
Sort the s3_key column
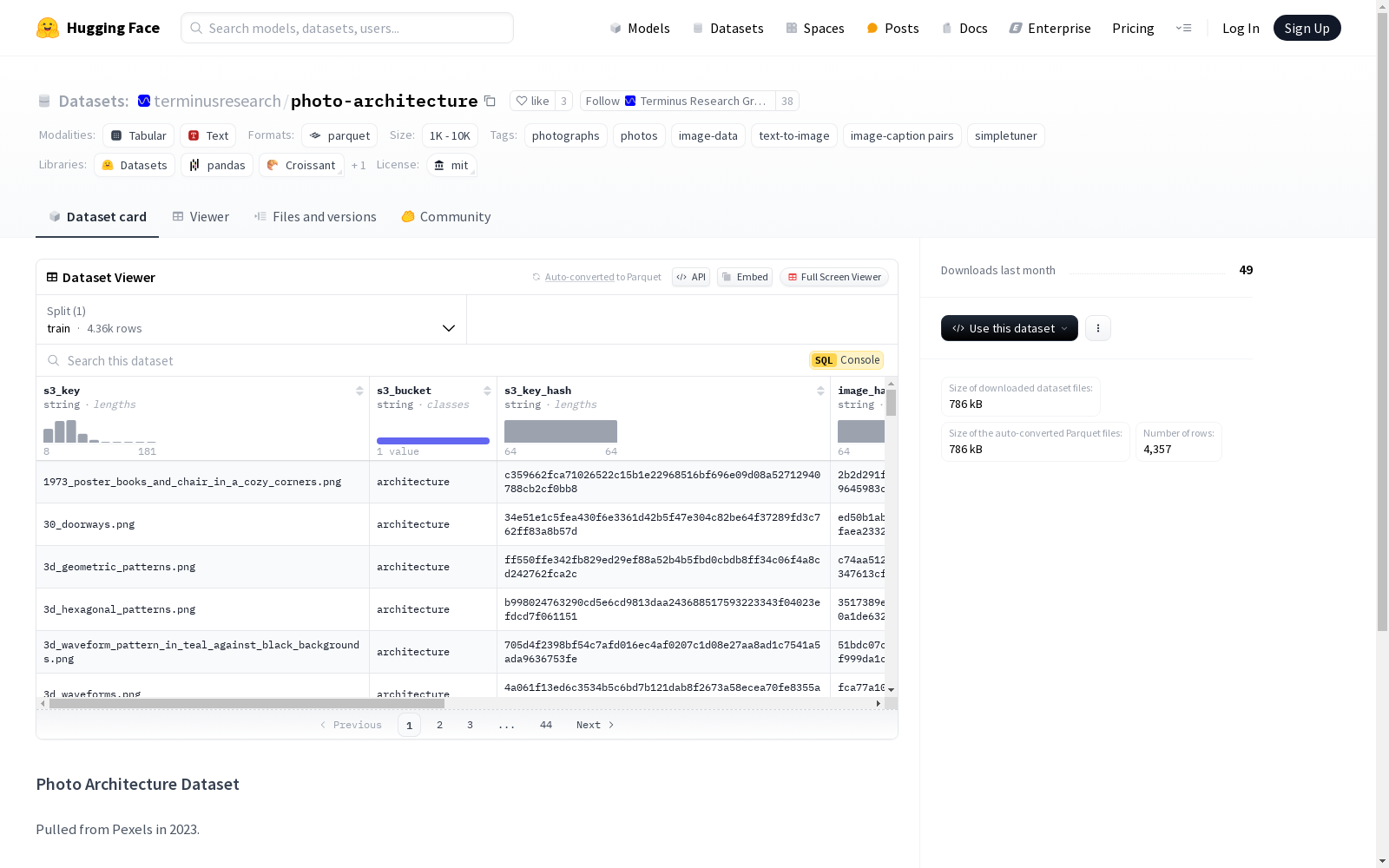point(359,391)
